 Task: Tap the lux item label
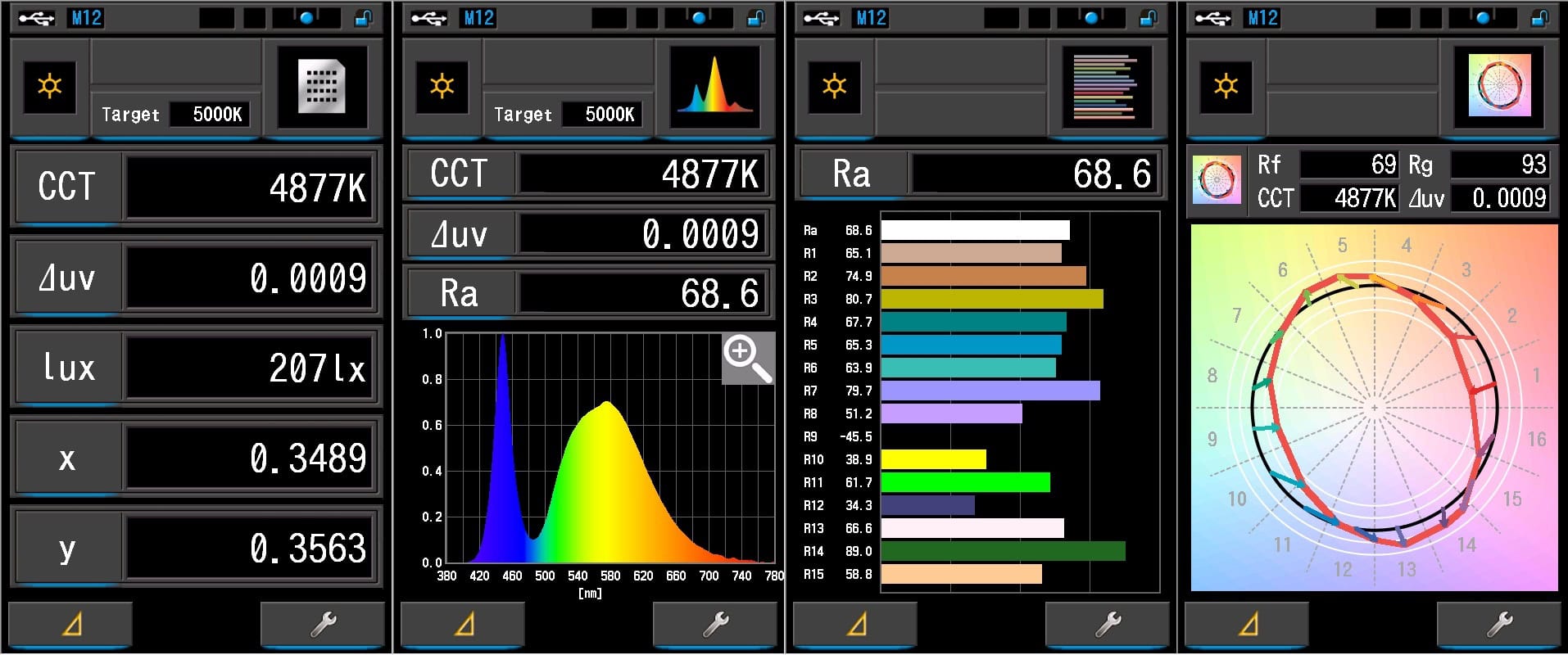click(x=67, y=367)
